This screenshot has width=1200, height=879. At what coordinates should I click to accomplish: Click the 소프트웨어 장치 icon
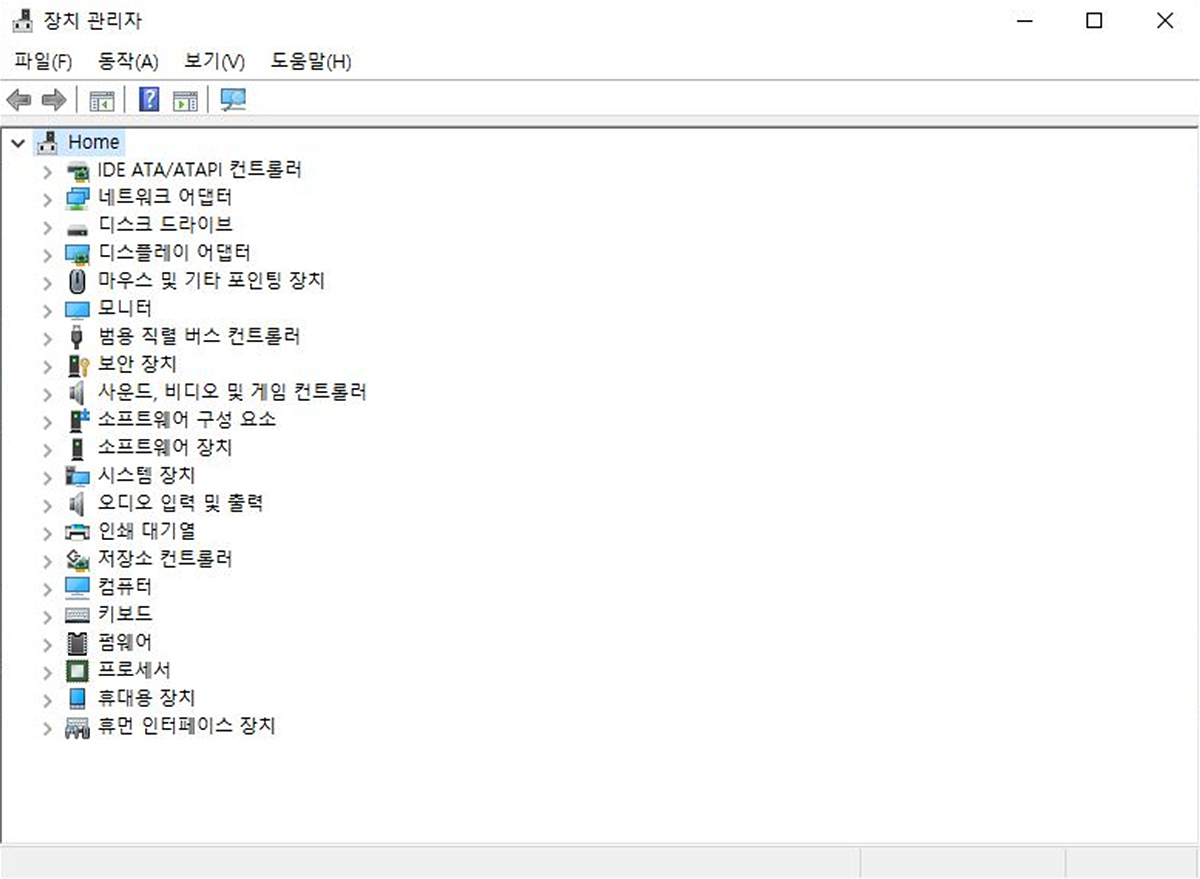(77, 448)
